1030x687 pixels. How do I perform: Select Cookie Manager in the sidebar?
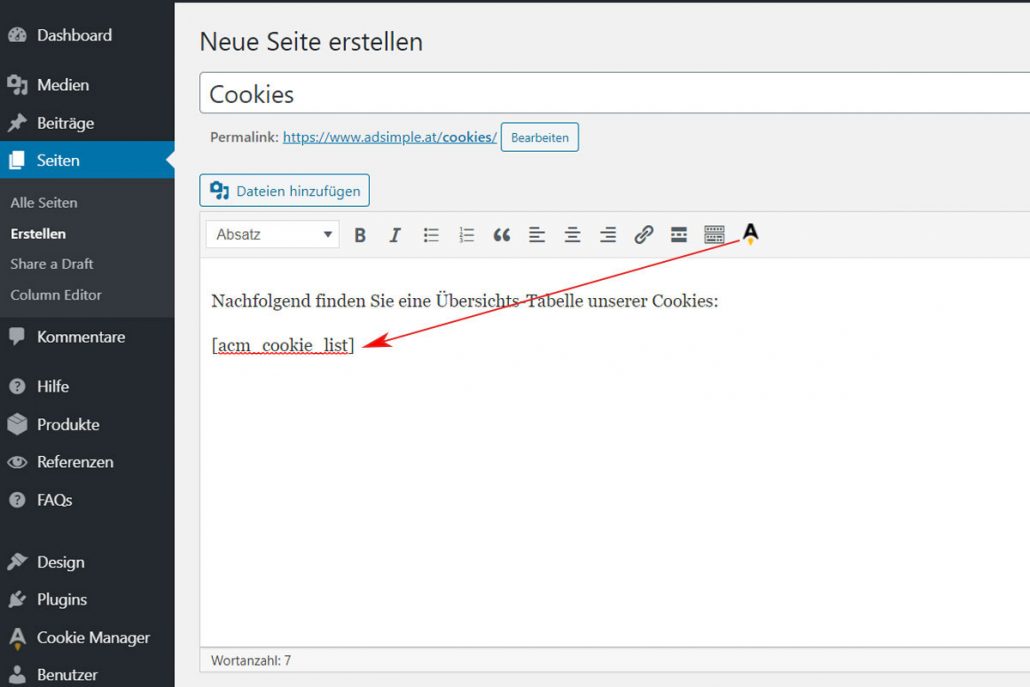click(x=94, y=637)
